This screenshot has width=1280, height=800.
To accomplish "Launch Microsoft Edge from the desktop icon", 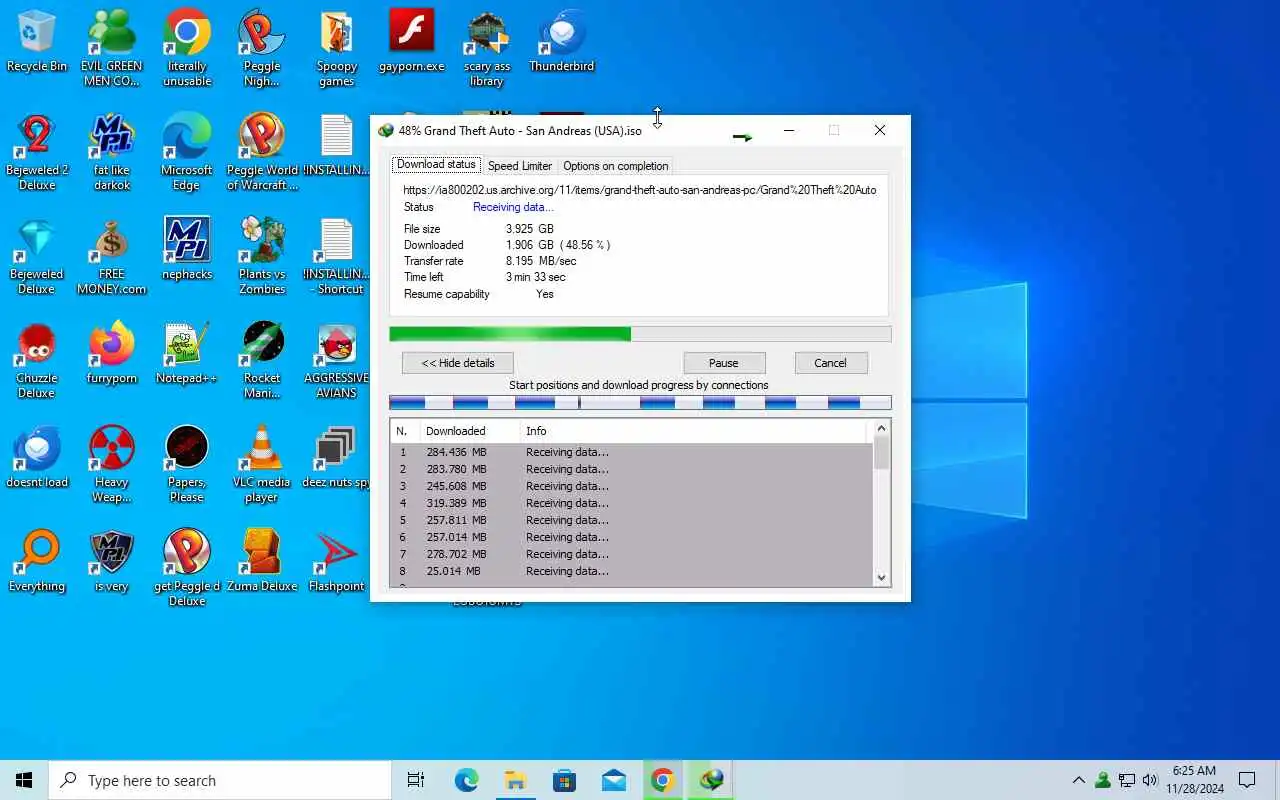I will (187, 152).
